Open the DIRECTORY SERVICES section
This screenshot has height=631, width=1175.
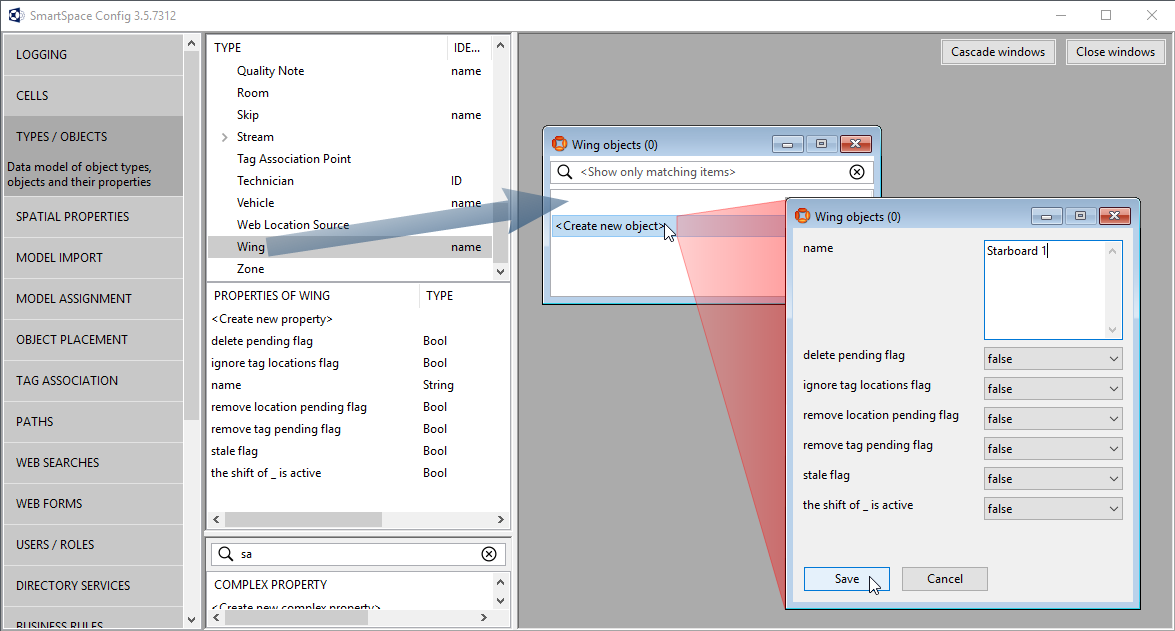tap(93, 585)
